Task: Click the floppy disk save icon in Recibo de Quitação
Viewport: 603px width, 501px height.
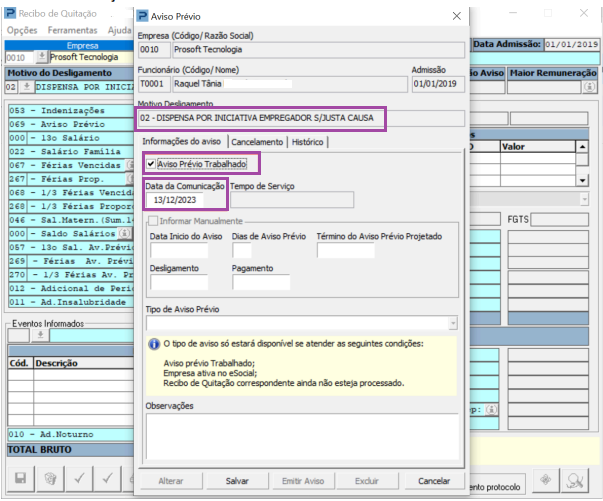Action: pos(20,479)
